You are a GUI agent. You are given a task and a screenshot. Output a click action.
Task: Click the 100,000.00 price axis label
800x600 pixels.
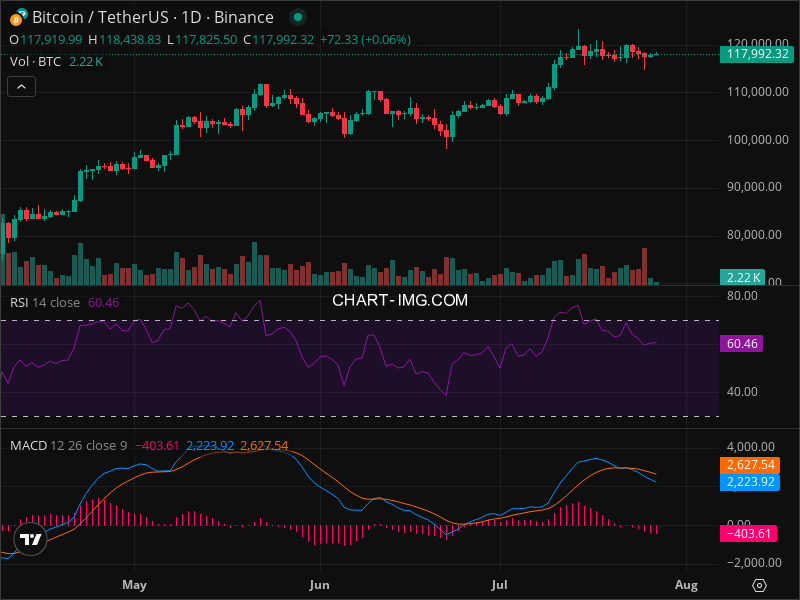coord(758,140)
